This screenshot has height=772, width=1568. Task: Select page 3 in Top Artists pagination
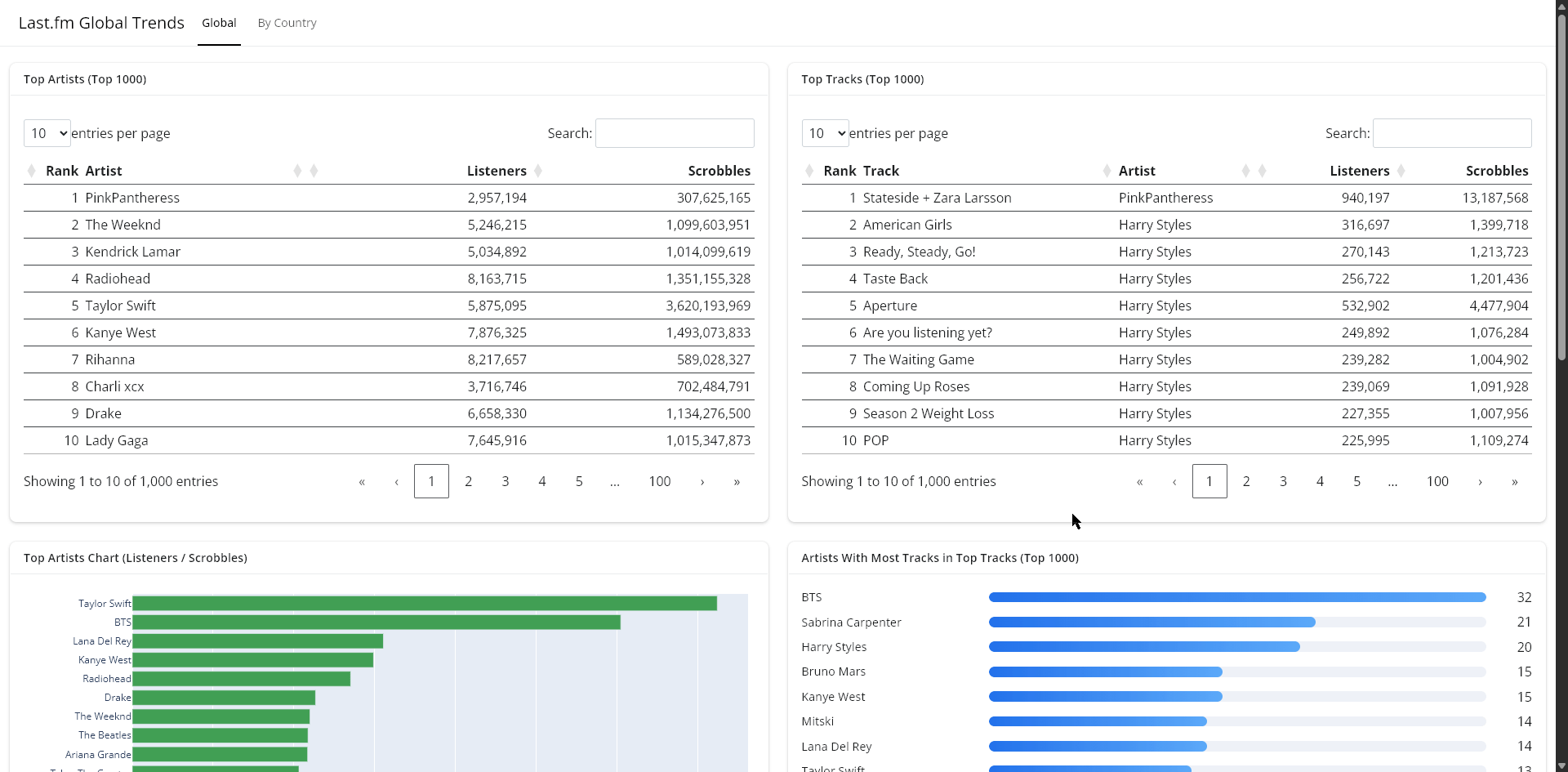(x=505, y=481)
